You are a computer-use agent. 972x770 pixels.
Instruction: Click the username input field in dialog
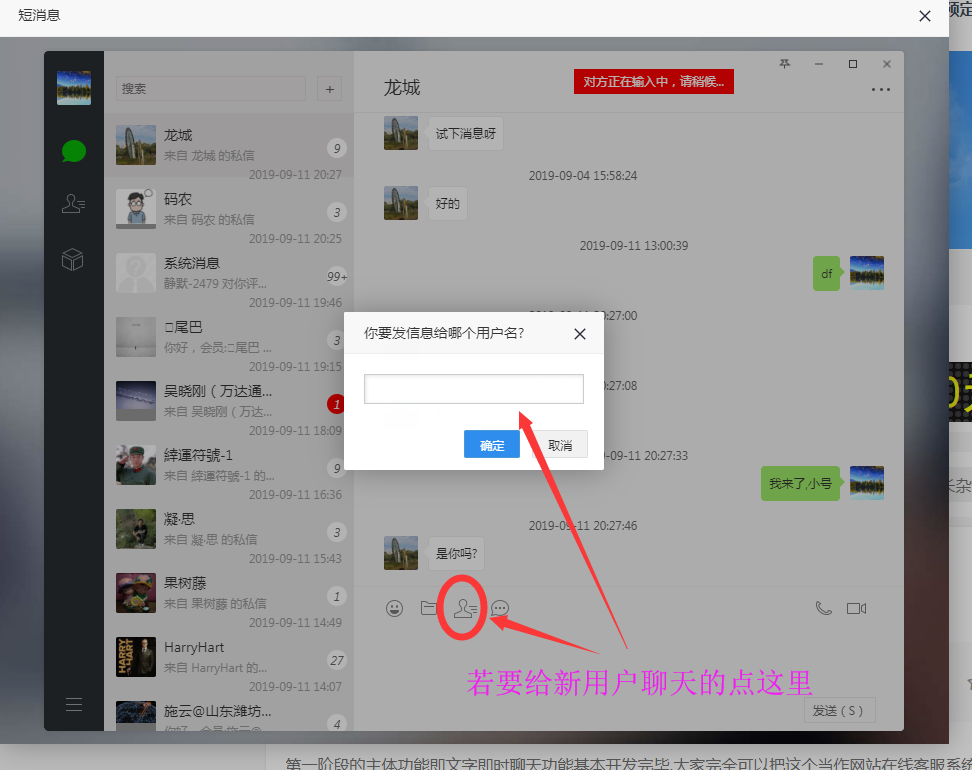click(x=473, y=389)
